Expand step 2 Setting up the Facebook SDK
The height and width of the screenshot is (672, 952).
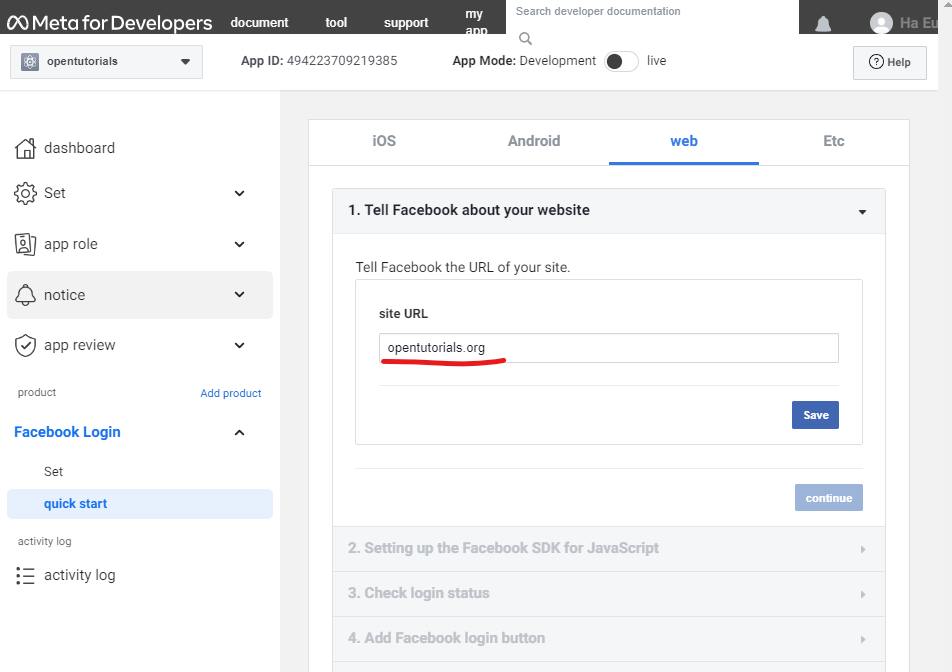pos(608,549)
